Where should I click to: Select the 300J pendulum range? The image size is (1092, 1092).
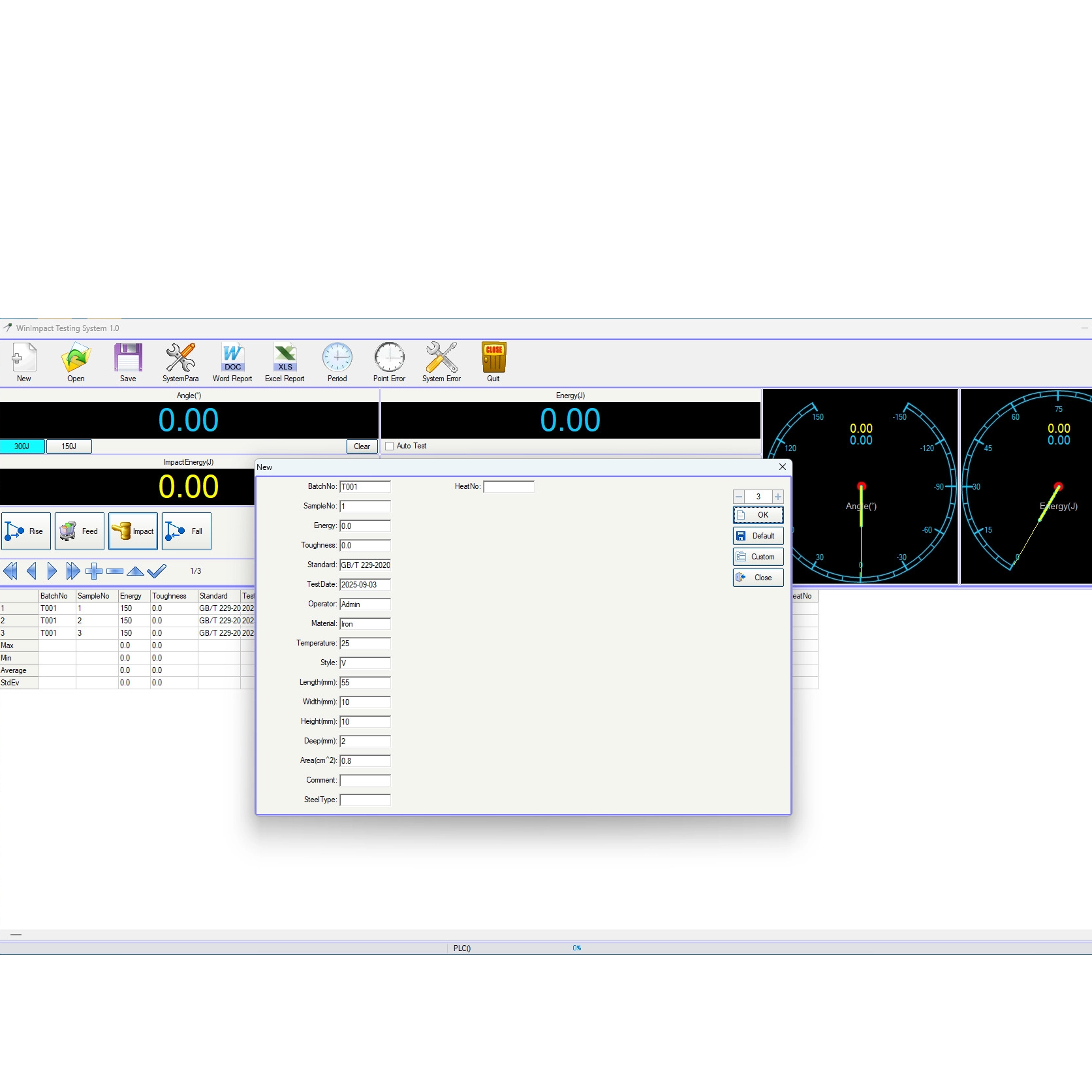(22, 446)
